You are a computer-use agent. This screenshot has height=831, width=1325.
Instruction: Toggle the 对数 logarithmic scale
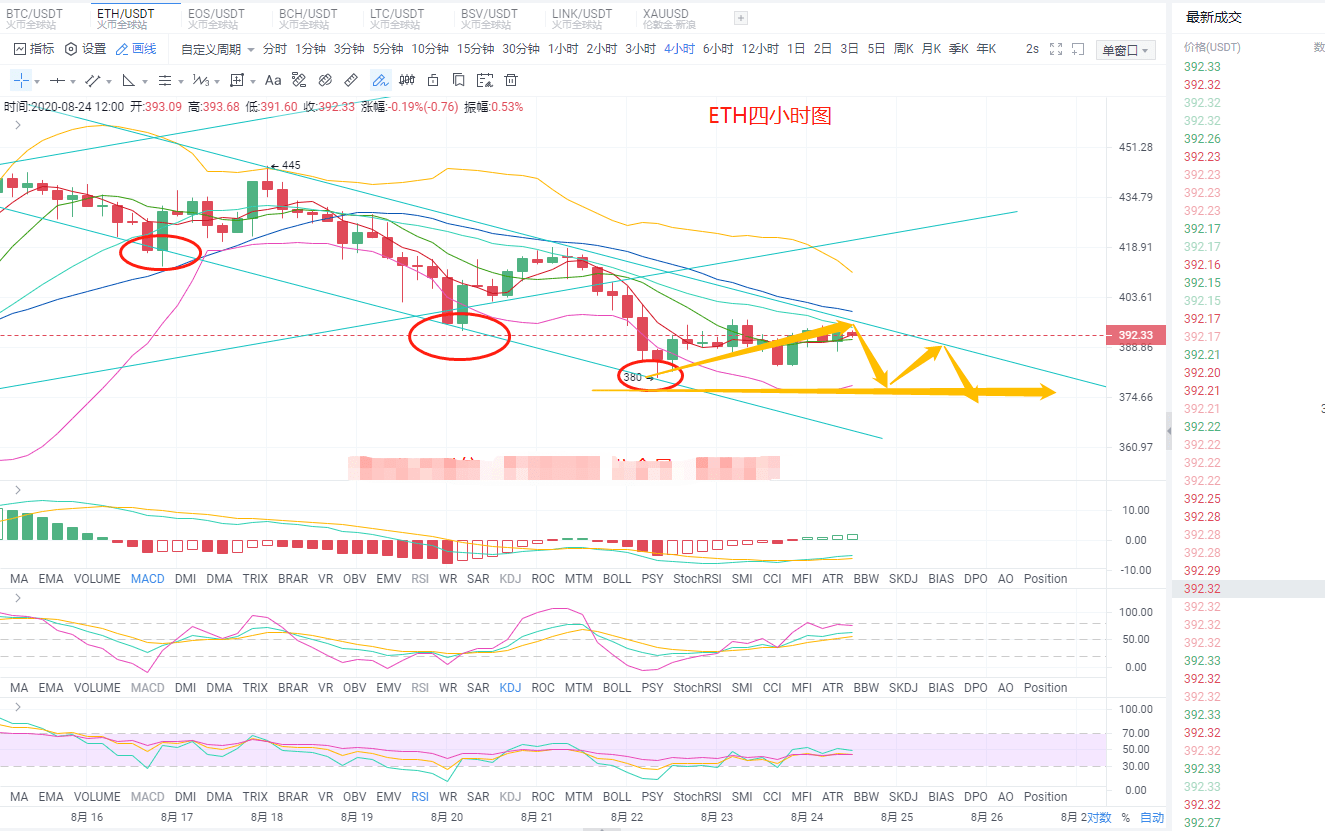click(1099, 817)
